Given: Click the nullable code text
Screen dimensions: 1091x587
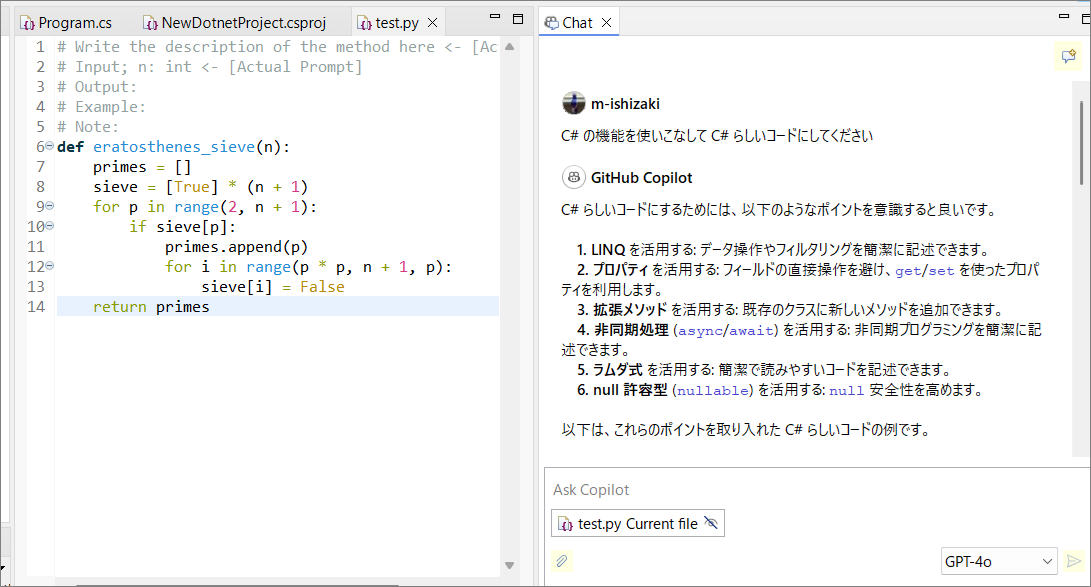Looking at the screenshot, I should coord(713,391).
